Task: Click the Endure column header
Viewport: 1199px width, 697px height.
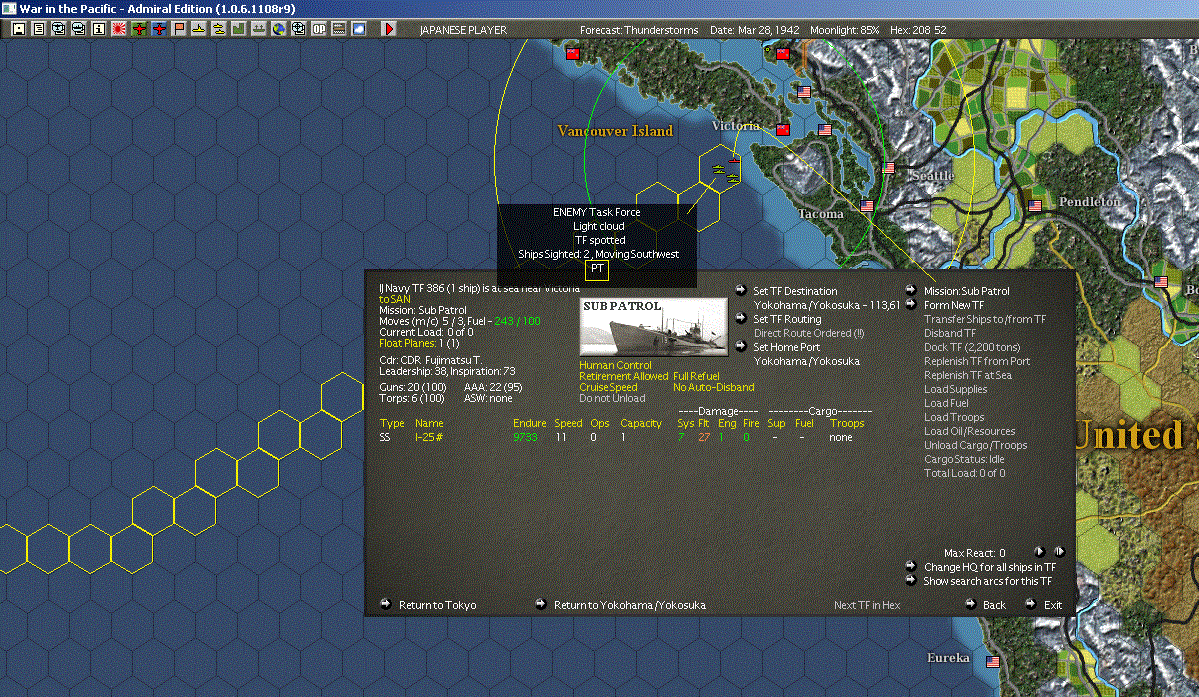Action: pyautogui.click(x=529, y=423)
